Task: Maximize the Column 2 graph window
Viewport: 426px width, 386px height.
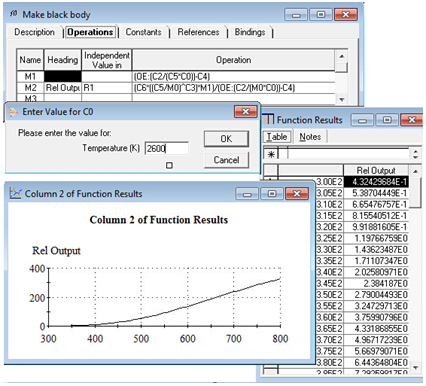Action: coord(272,193)
